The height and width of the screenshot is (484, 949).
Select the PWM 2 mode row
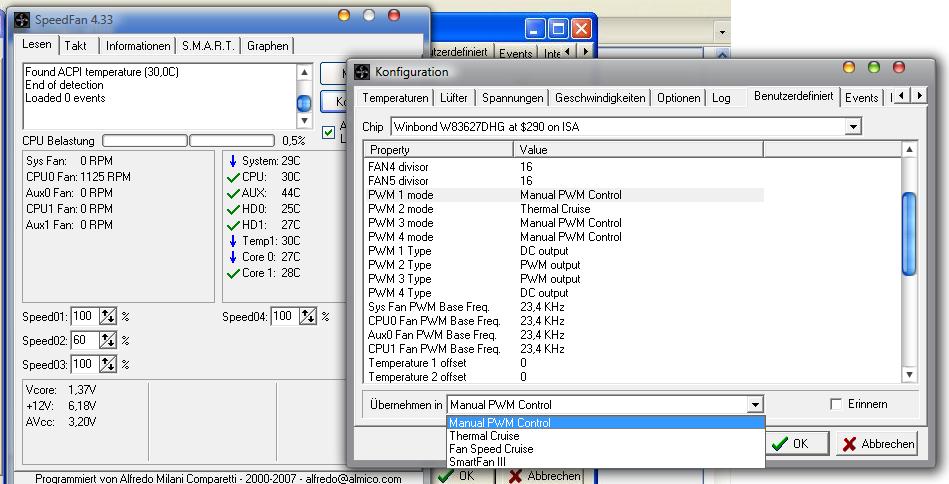(x=564, y=209)
